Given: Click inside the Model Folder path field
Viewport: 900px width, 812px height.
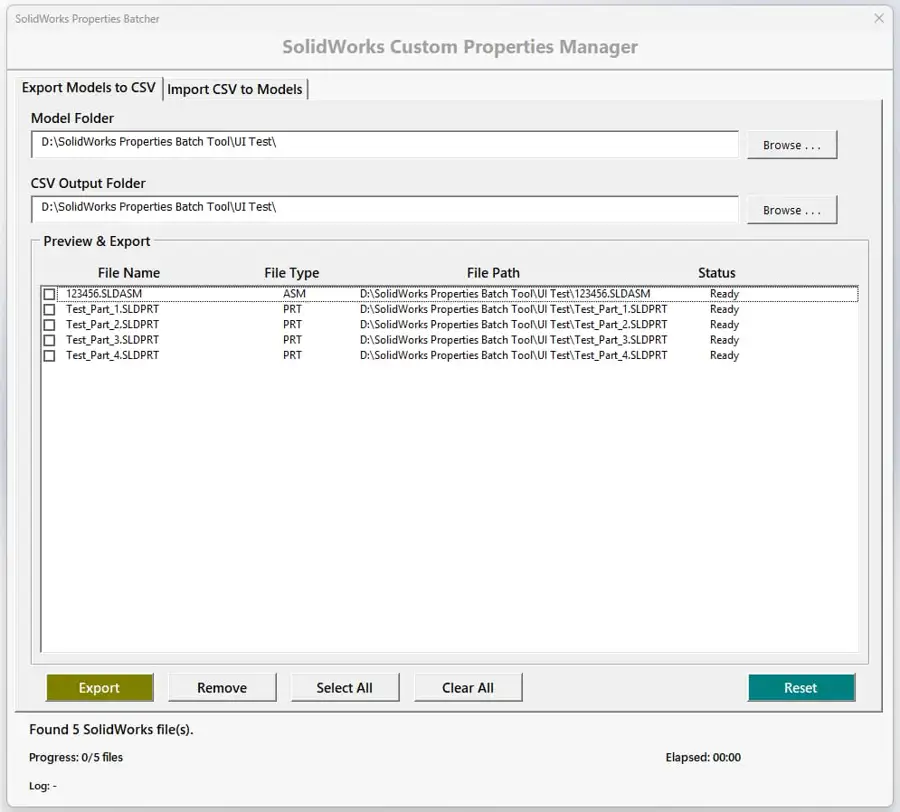Looking at the screenshot, I should [380, 144].
